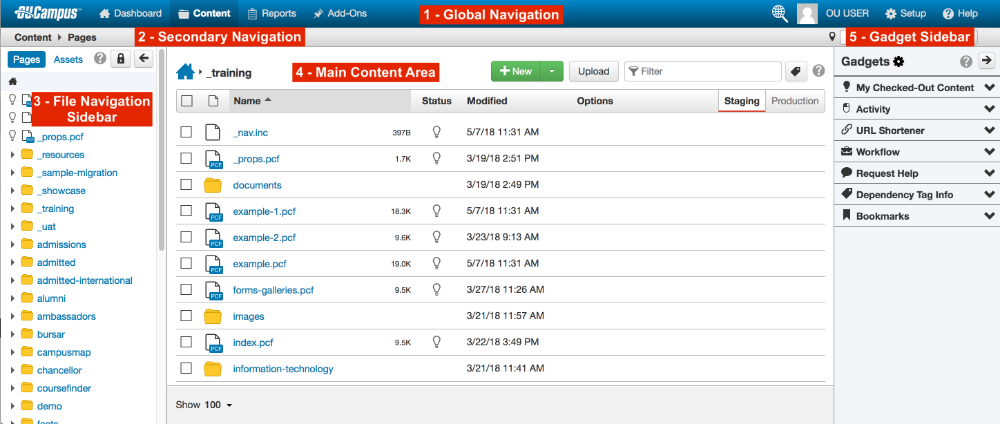This screenshot has height=424, width=1000.
Task: Collapse the file navigation sidebar with the left arrow
Action: (x=143, y=60)
